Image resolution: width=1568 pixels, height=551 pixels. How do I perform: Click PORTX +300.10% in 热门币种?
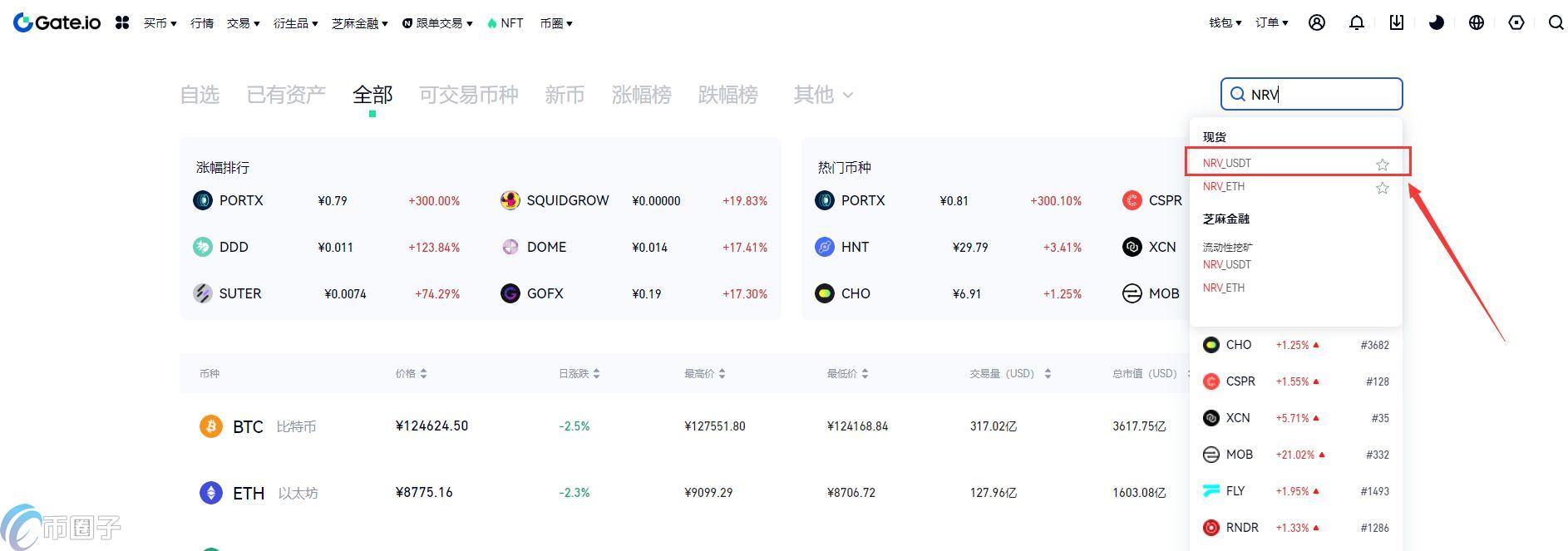coord(1056,201)
